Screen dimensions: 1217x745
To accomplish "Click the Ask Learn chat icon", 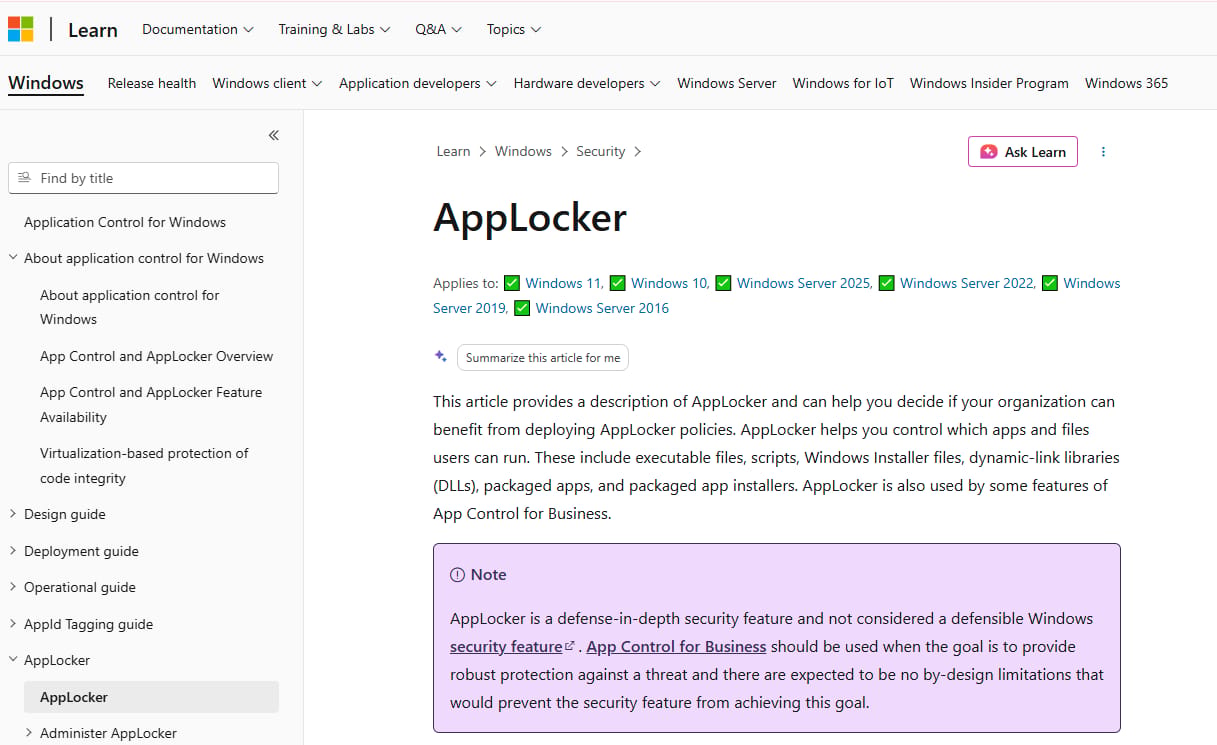I will point(988,152).
